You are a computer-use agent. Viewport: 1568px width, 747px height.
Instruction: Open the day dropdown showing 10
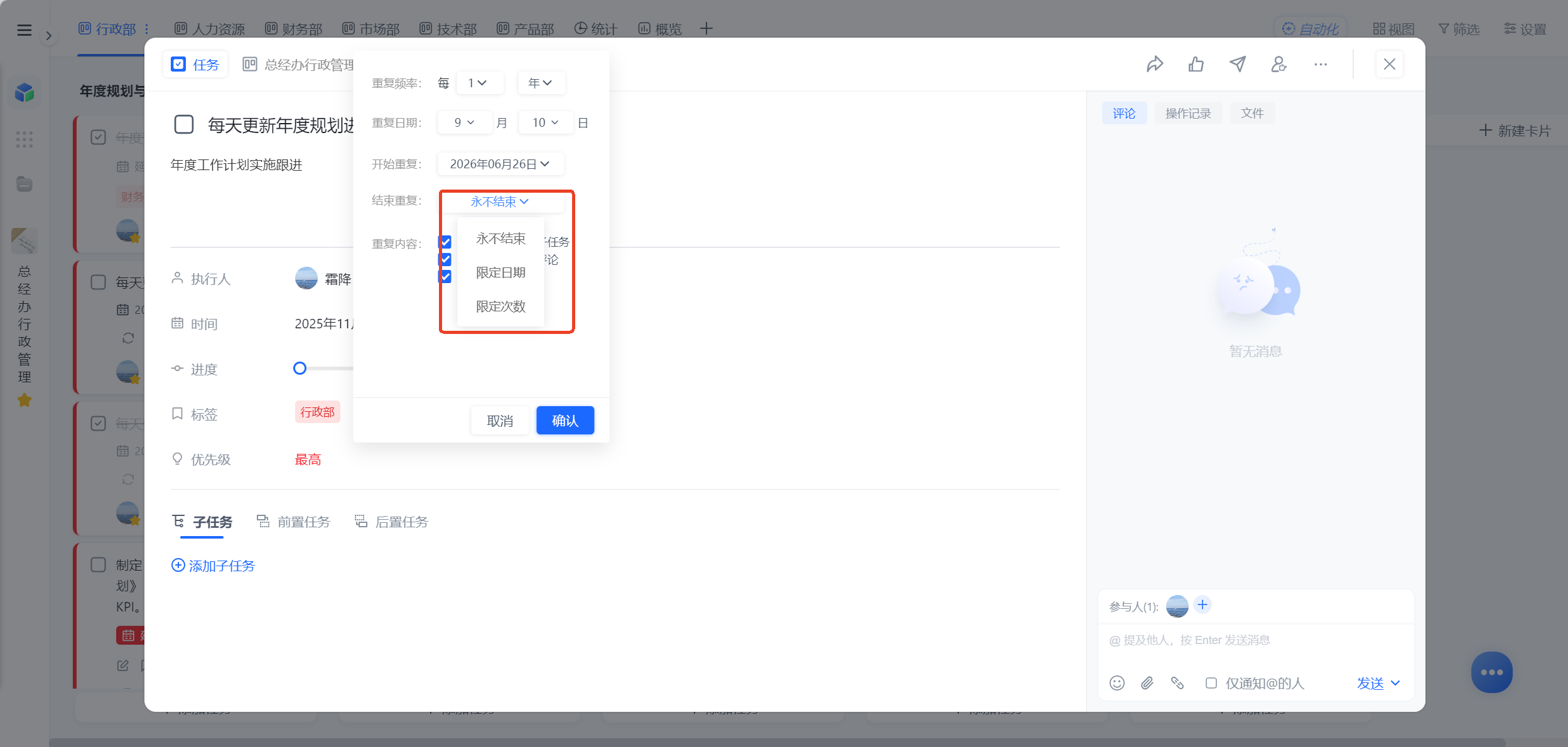coord(546,122)
